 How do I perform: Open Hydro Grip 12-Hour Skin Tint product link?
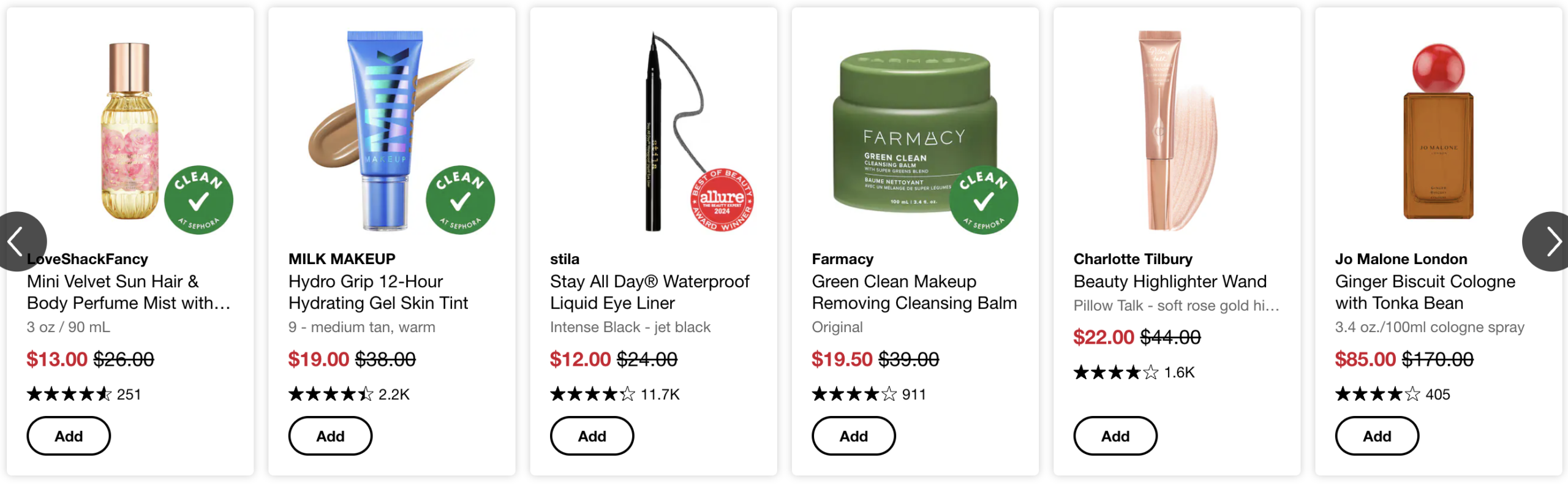click(x=378, y=292)
